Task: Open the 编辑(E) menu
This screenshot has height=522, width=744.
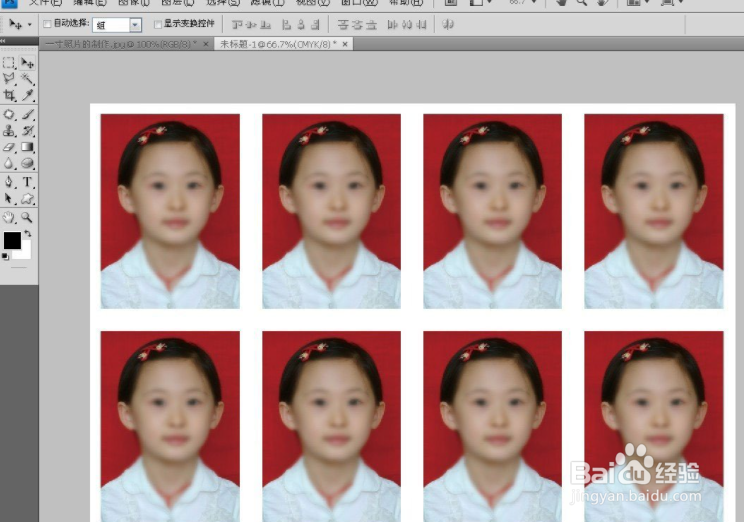Action: pos(90,2)
